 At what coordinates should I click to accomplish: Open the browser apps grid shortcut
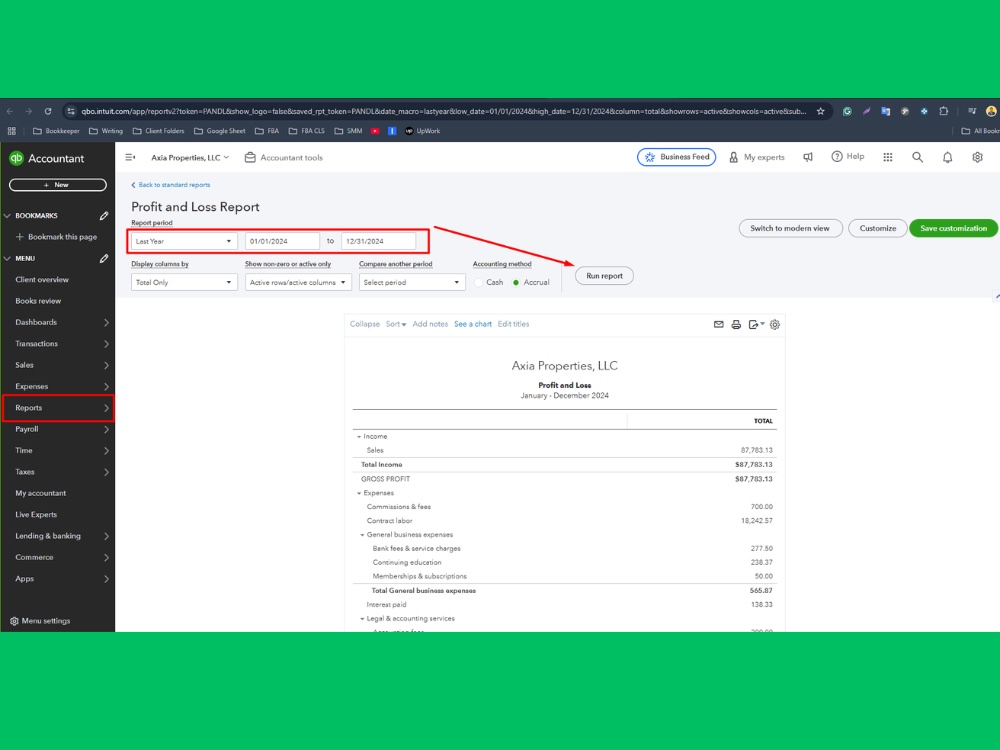pyautogui.click(x=11, y=131)
